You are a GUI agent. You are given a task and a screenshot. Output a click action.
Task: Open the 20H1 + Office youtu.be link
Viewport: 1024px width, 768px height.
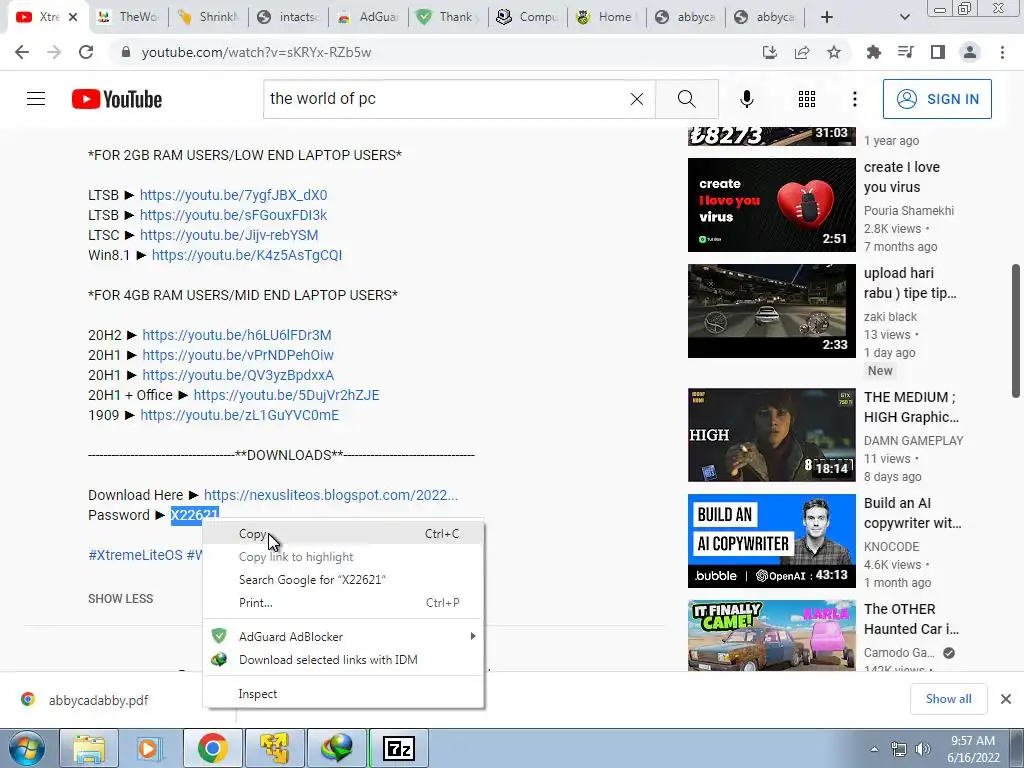[x=286, y=394]
